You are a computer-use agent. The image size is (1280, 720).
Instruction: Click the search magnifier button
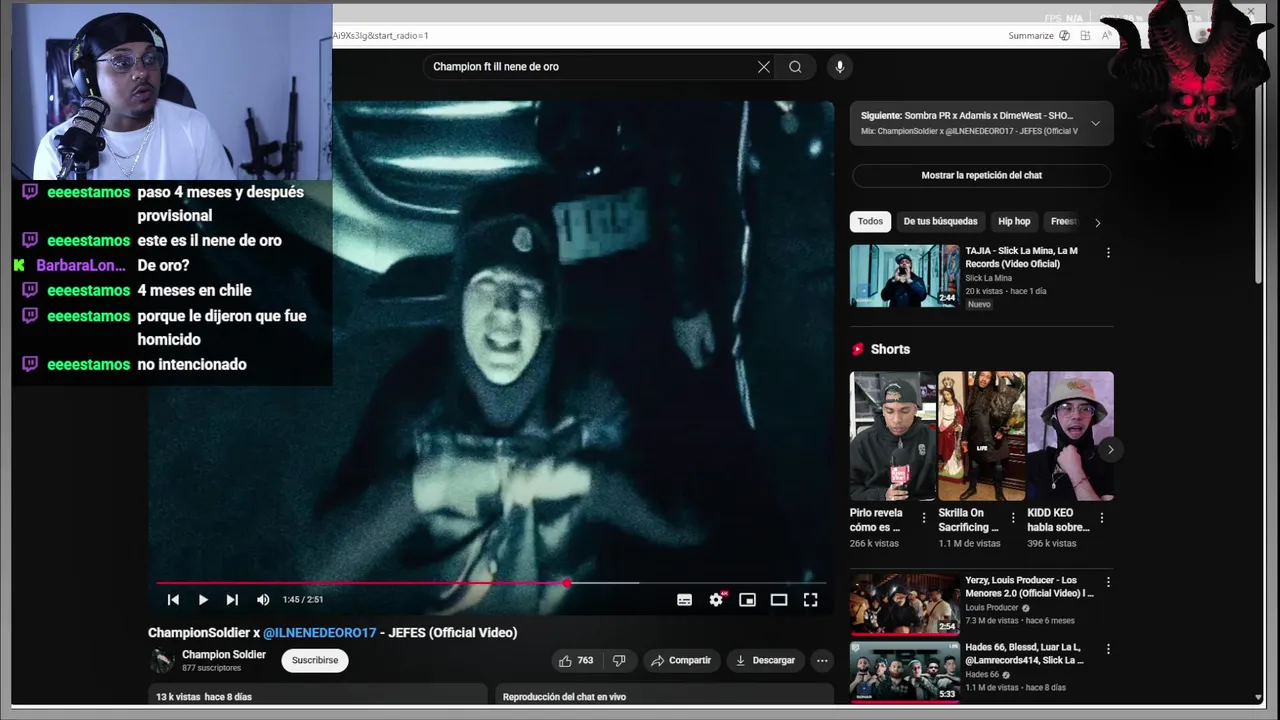(x=795, y=67)
